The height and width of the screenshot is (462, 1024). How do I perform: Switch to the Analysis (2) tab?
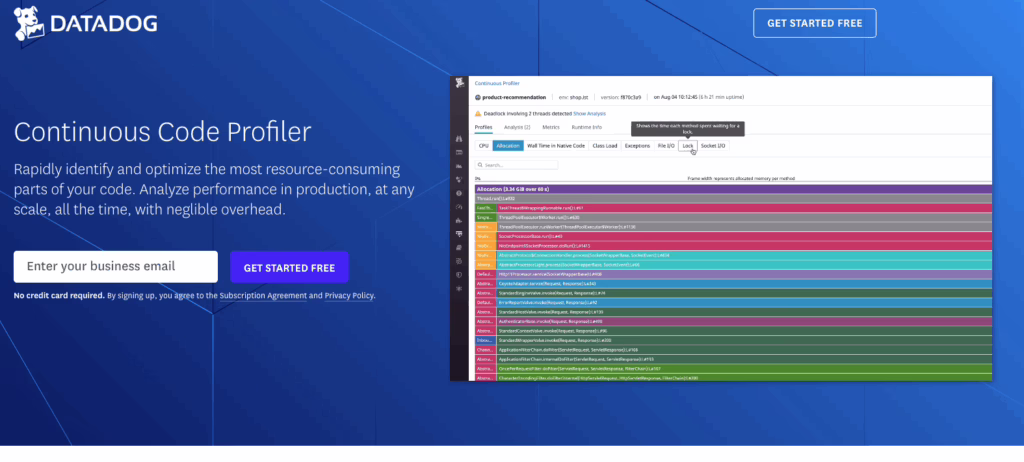[x=517, y=127]
